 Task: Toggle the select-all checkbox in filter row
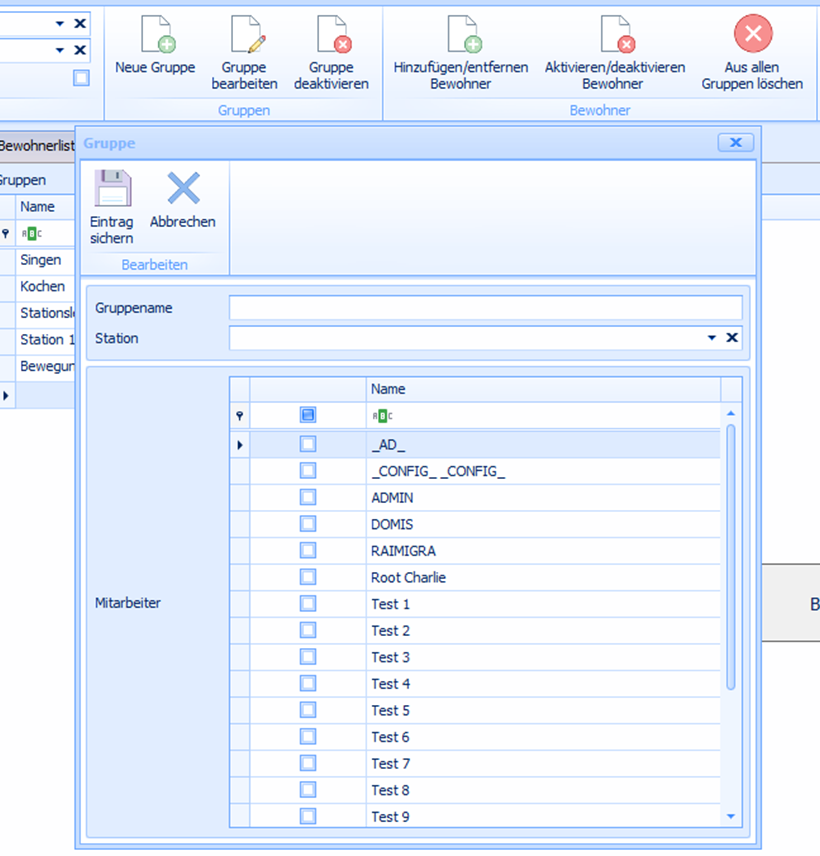coord(308,415)
